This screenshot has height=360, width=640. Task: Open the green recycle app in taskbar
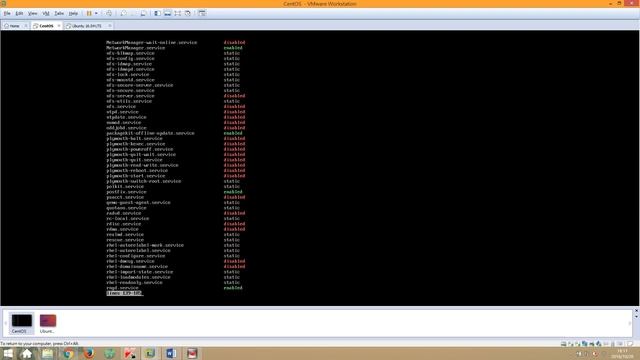coord(109,353)
